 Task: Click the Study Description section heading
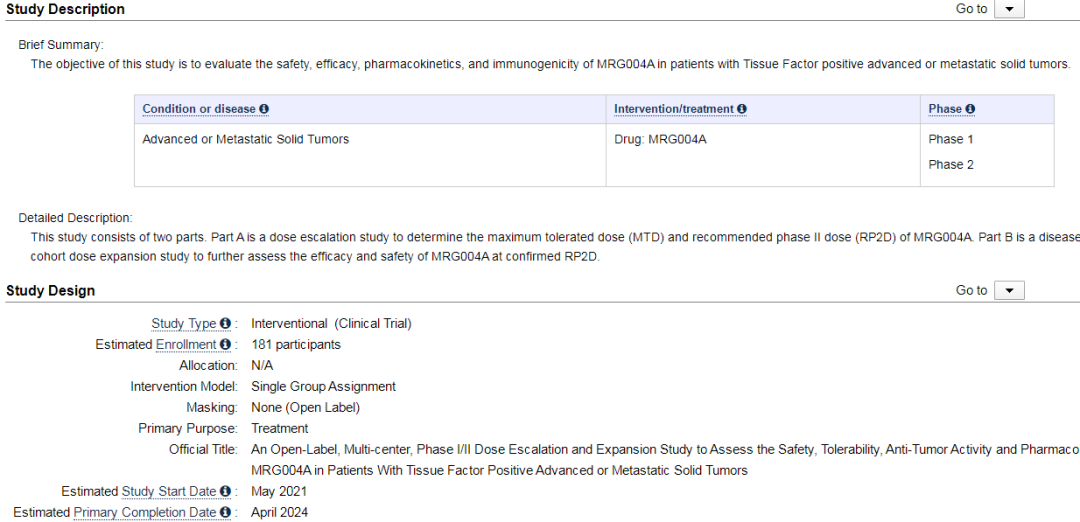click(x=66, y=9)
